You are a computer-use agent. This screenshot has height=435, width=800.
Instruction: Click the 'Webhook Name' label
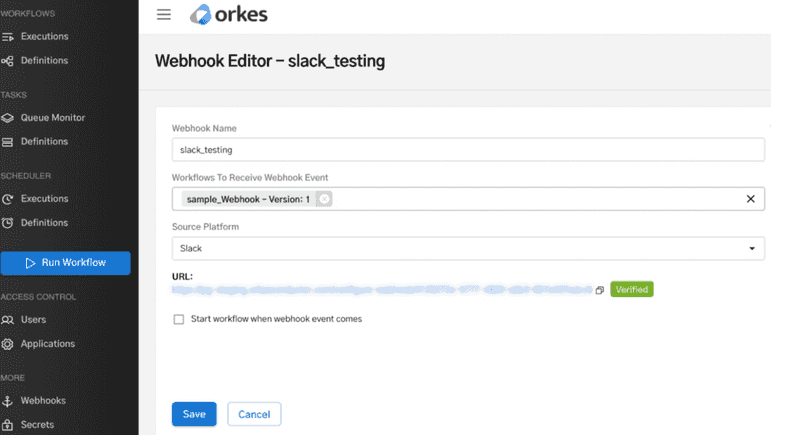pos(204,129)
